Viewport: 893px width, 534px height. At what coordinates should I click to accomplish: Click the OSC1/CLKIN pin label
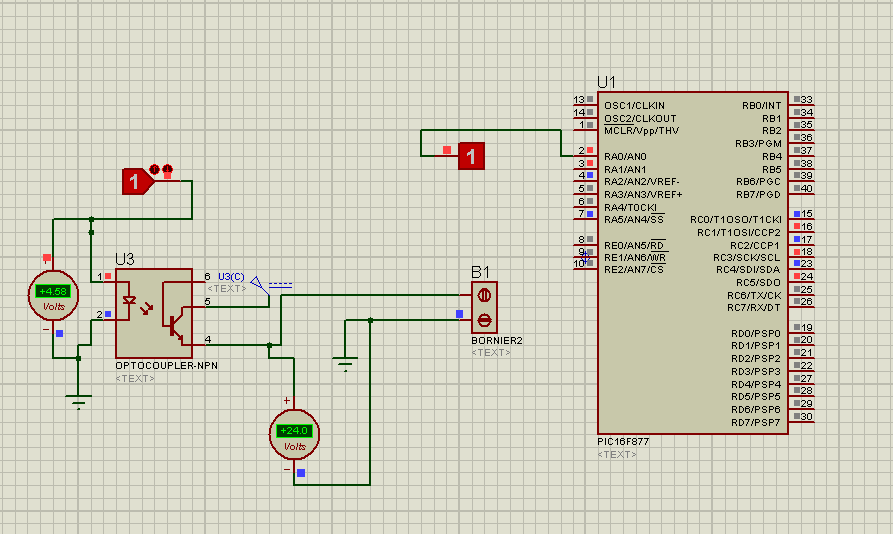[634, 105]
